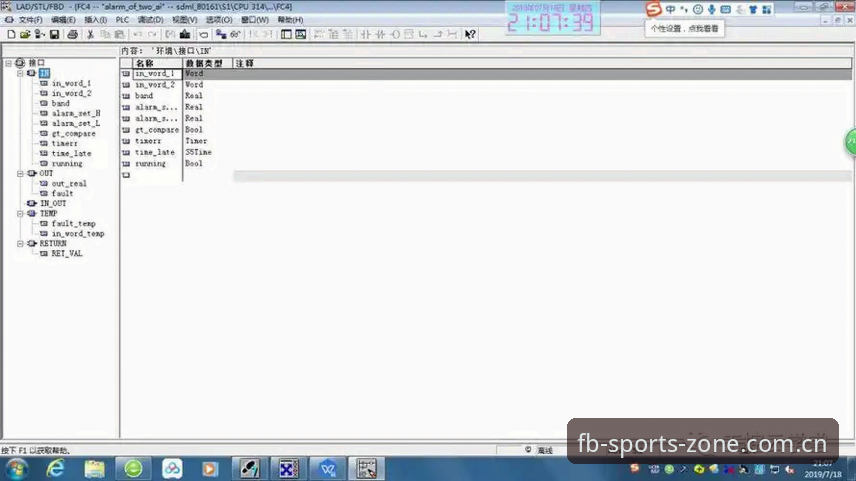The height and width of the screenshot is (481, 856).
Task: Toggle monitor mode with the glasses icon
Action: point(235,34)
